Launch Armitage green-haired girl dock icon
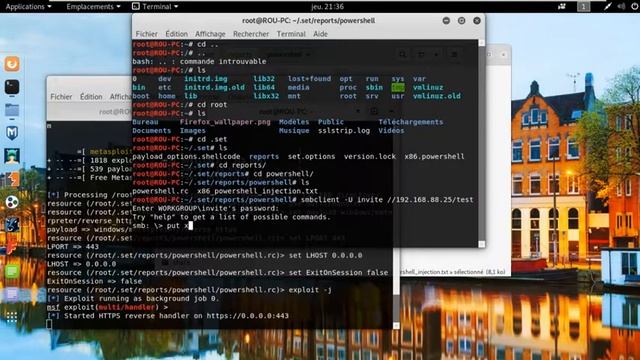The image size is (640, 360). coord(12,156)
